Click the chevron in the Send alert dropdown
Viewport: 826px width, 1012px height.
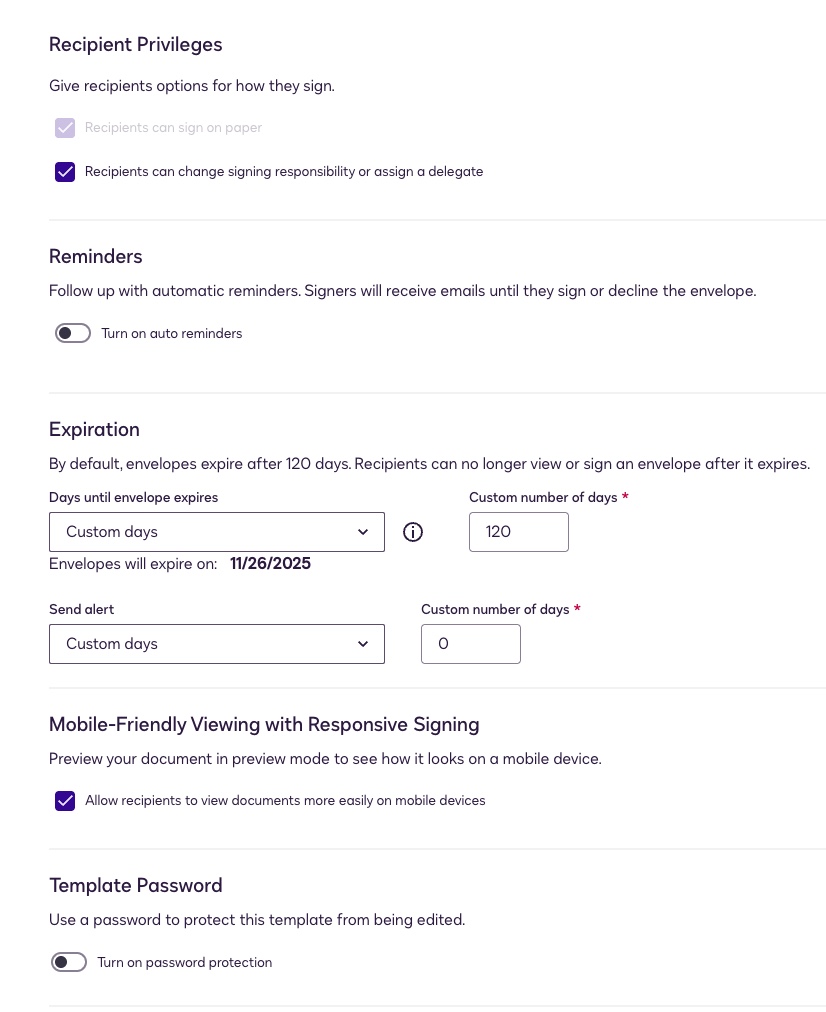coord(363,644)
